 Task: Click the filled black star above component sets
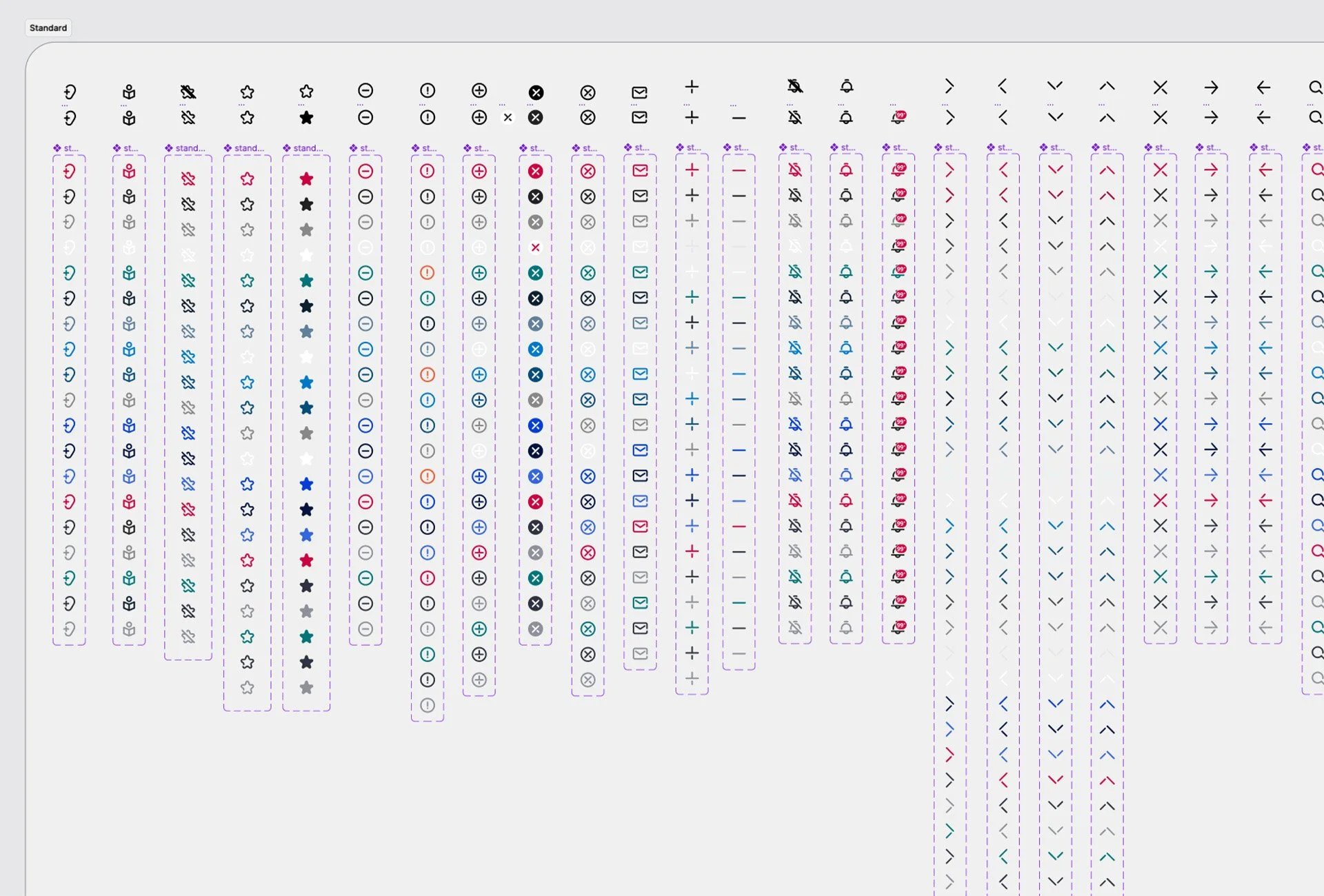tap(306, 118)
